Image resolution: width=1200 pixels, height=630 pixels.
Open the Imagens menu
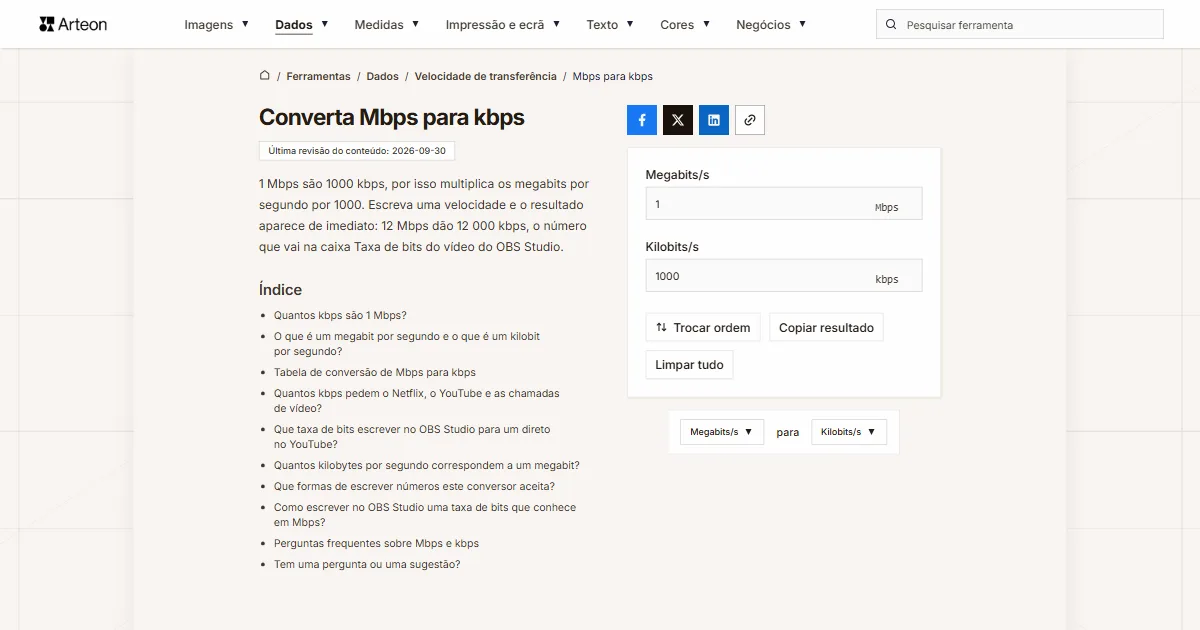pyautogui.click(x=217, y=24)
